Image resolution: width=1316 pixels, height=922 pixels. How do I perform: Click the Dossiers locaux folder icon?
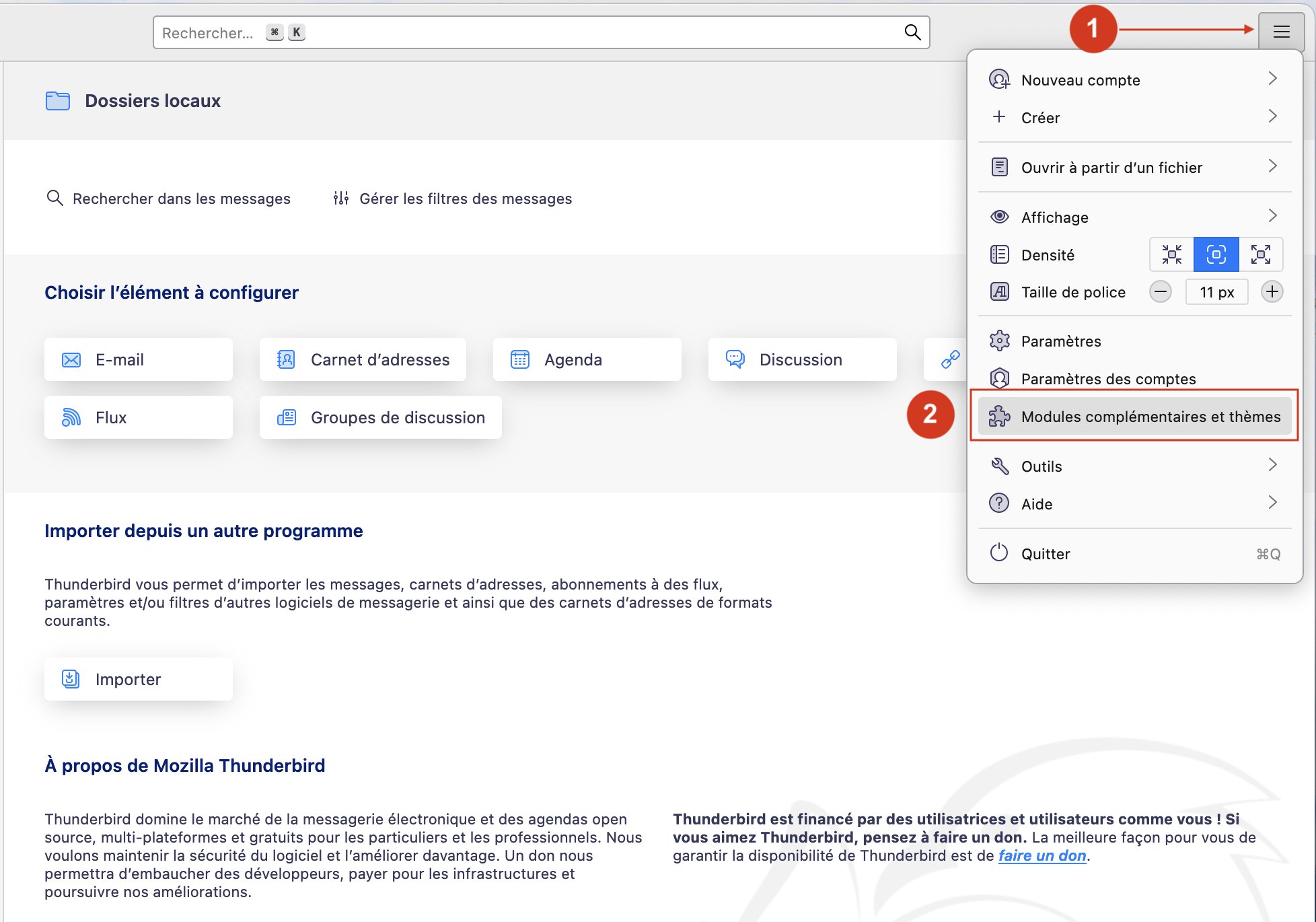point(58,101)
